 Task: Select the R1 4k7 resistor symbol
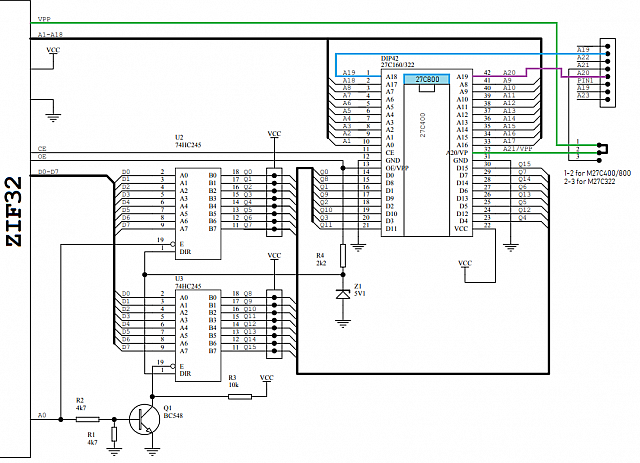[x=114, y=434]
